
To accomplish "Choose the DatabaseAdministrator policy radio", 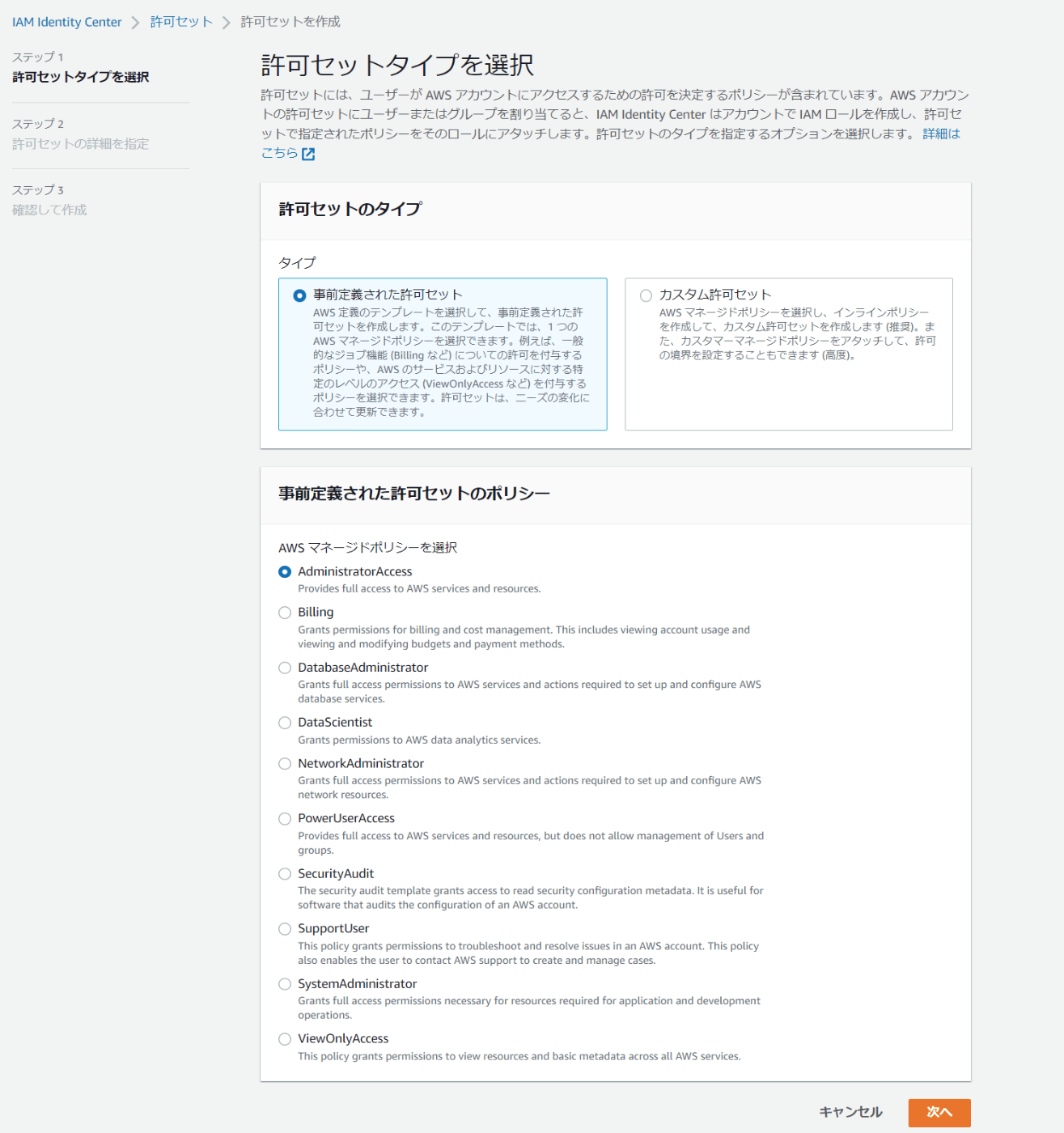I will tap(285, 668).
